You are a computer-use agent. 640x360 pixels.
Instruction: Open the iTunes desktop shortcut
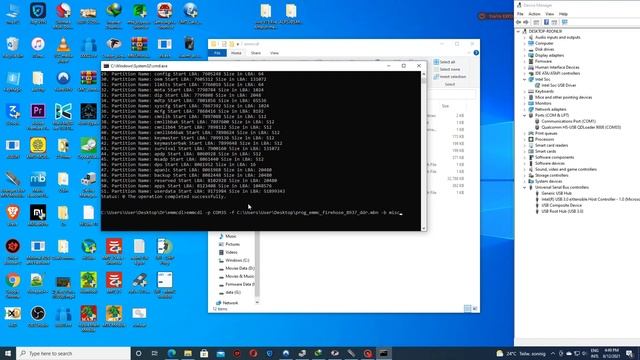38,47
